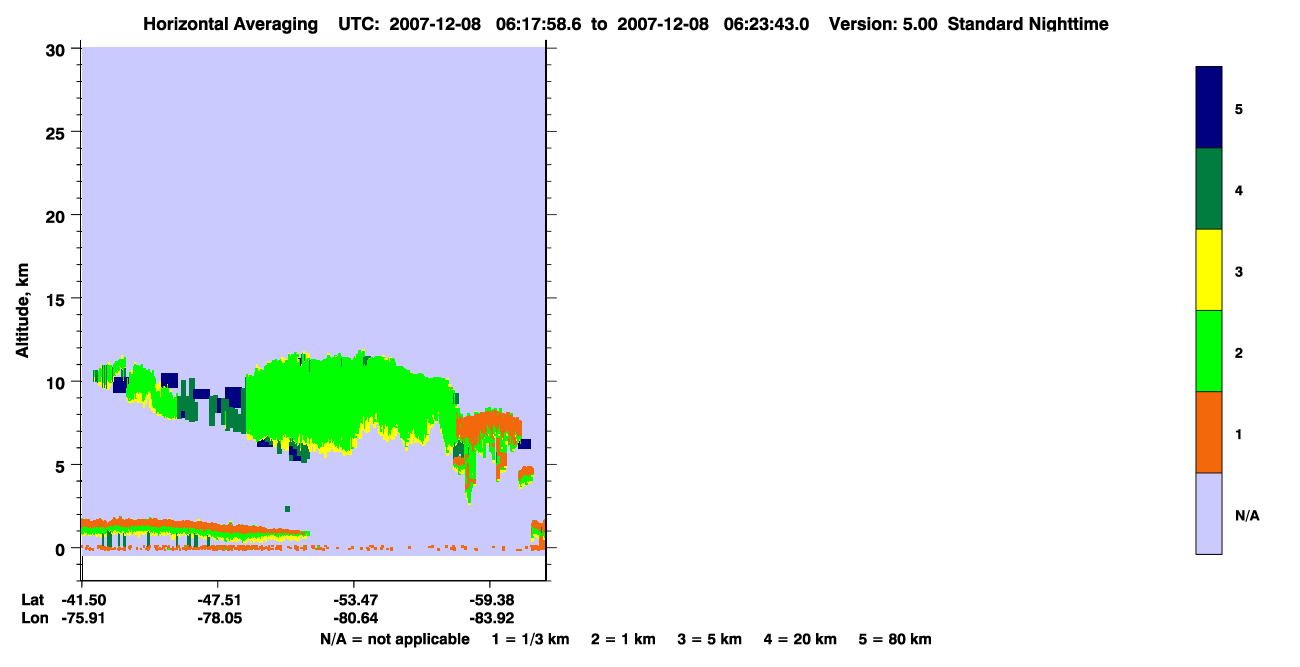The image size is (1300, 667).
Task: Click the altitude tick label '5'
Action: (62, 465)
